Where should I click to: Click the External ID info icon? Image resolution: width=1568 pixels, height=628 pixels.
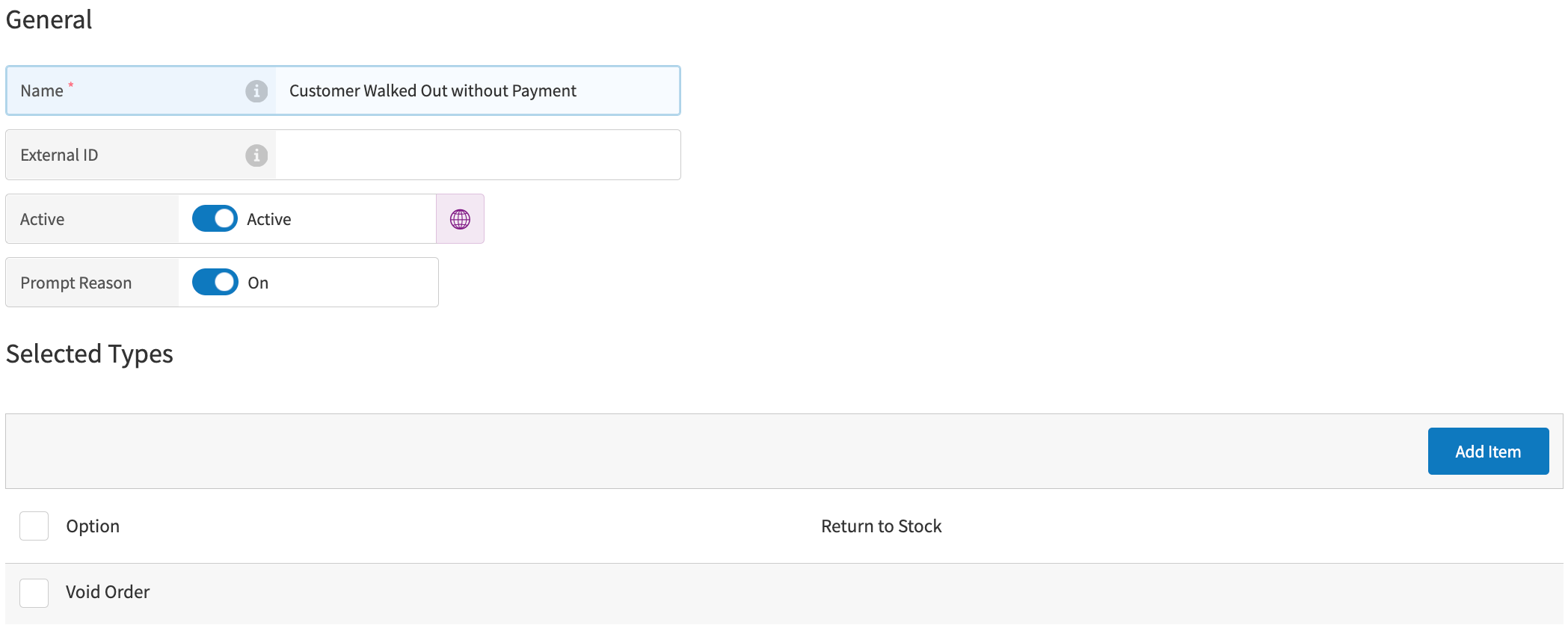[256, 156]
